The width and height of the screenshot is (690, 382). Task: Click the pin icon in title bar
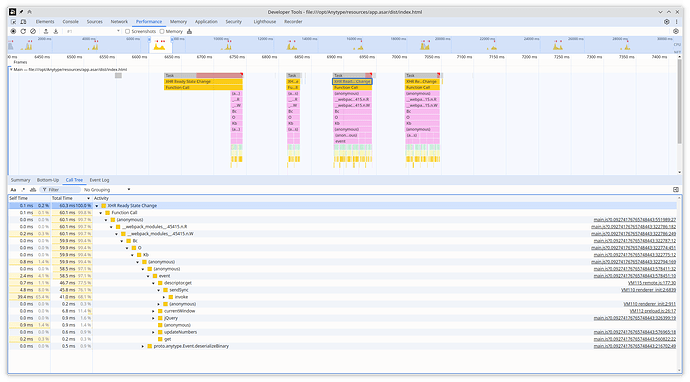21,12
